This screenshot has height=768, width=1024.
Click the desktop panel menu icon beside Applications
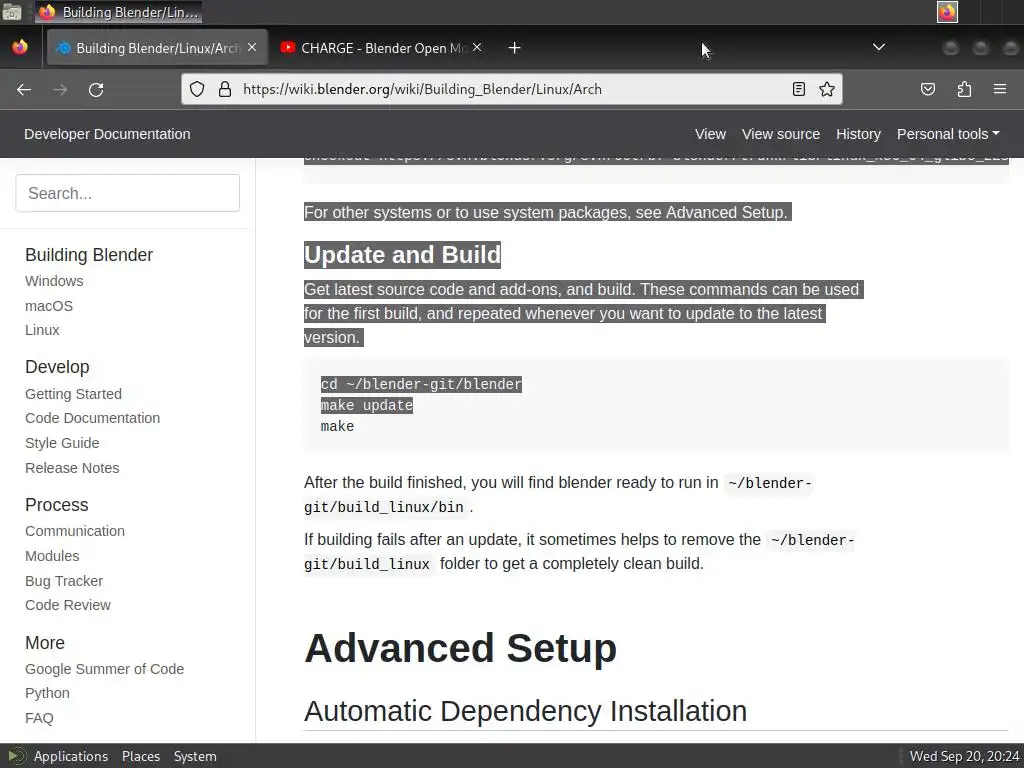pyautogui.click(x=16, y=756)
